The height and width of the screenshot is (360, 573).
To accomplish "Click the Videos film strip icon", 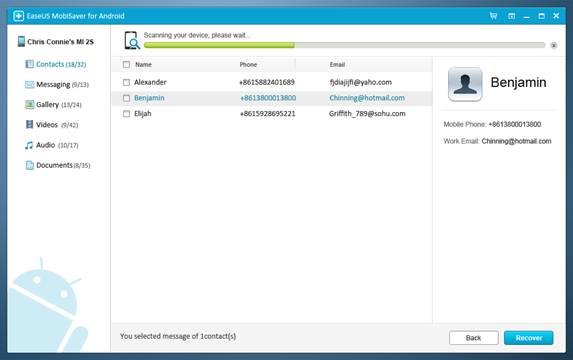I will 29,125.
